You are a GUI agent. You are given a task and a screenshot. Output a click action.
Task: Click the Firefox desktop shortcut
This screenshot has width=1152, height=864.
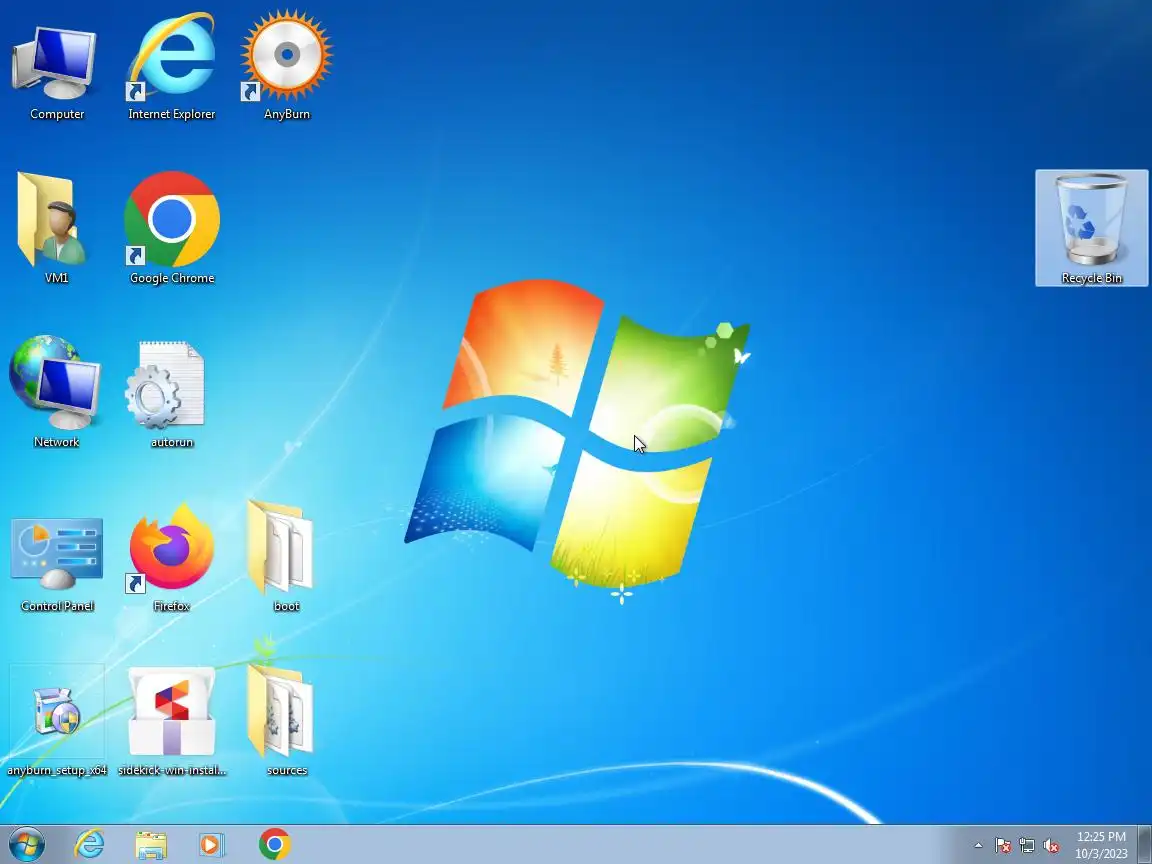click(x=172, y=557)
